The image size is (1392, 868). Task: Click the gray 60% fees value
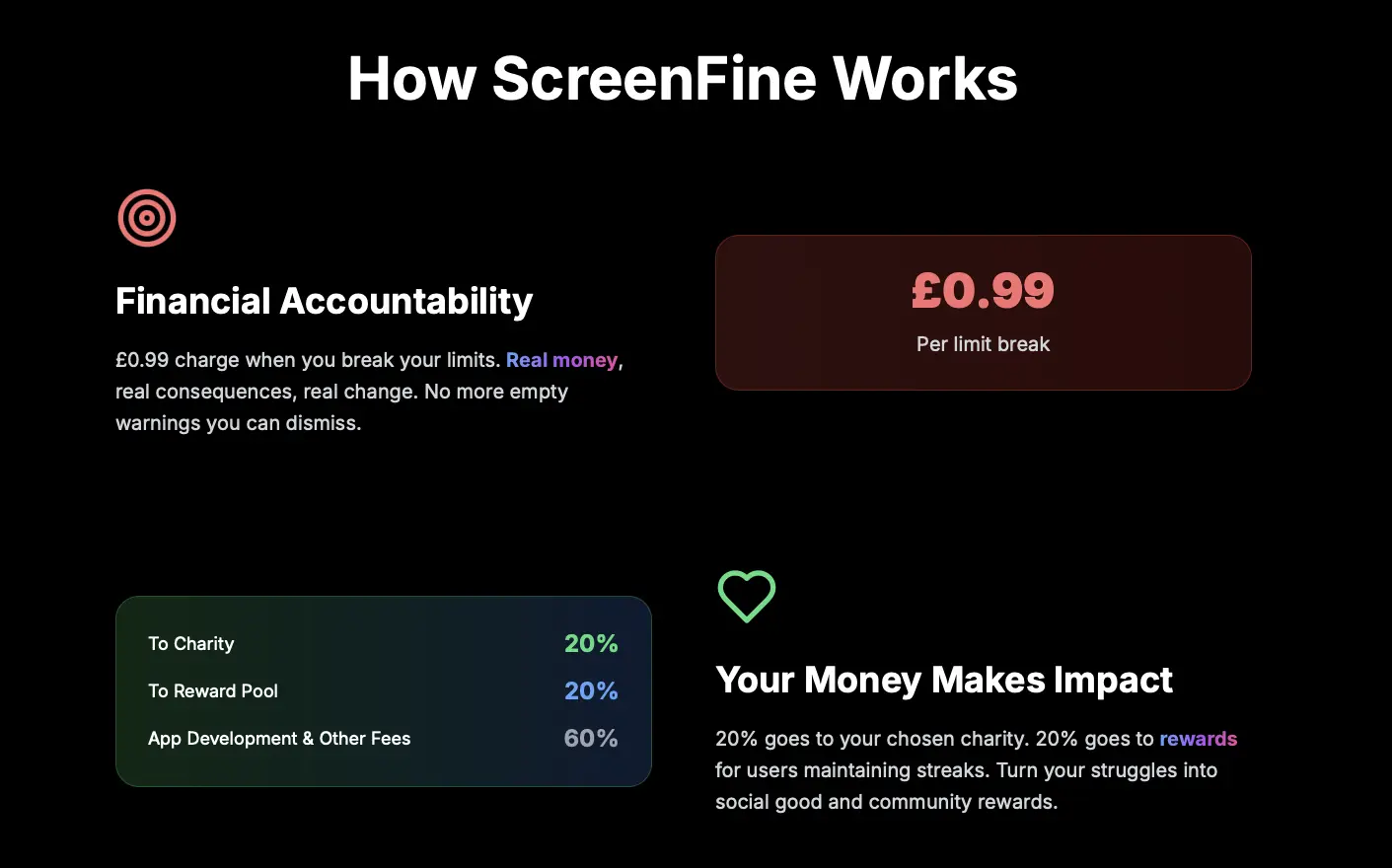click(x=591, y=739)
